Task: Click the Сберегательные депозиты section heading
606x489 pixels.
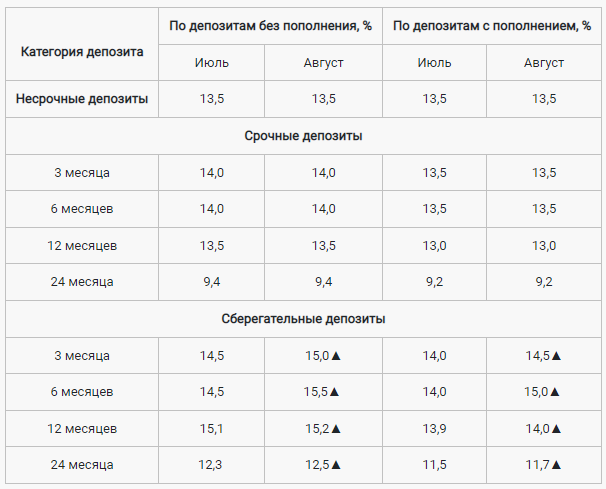Action: [x=303, y=319]
